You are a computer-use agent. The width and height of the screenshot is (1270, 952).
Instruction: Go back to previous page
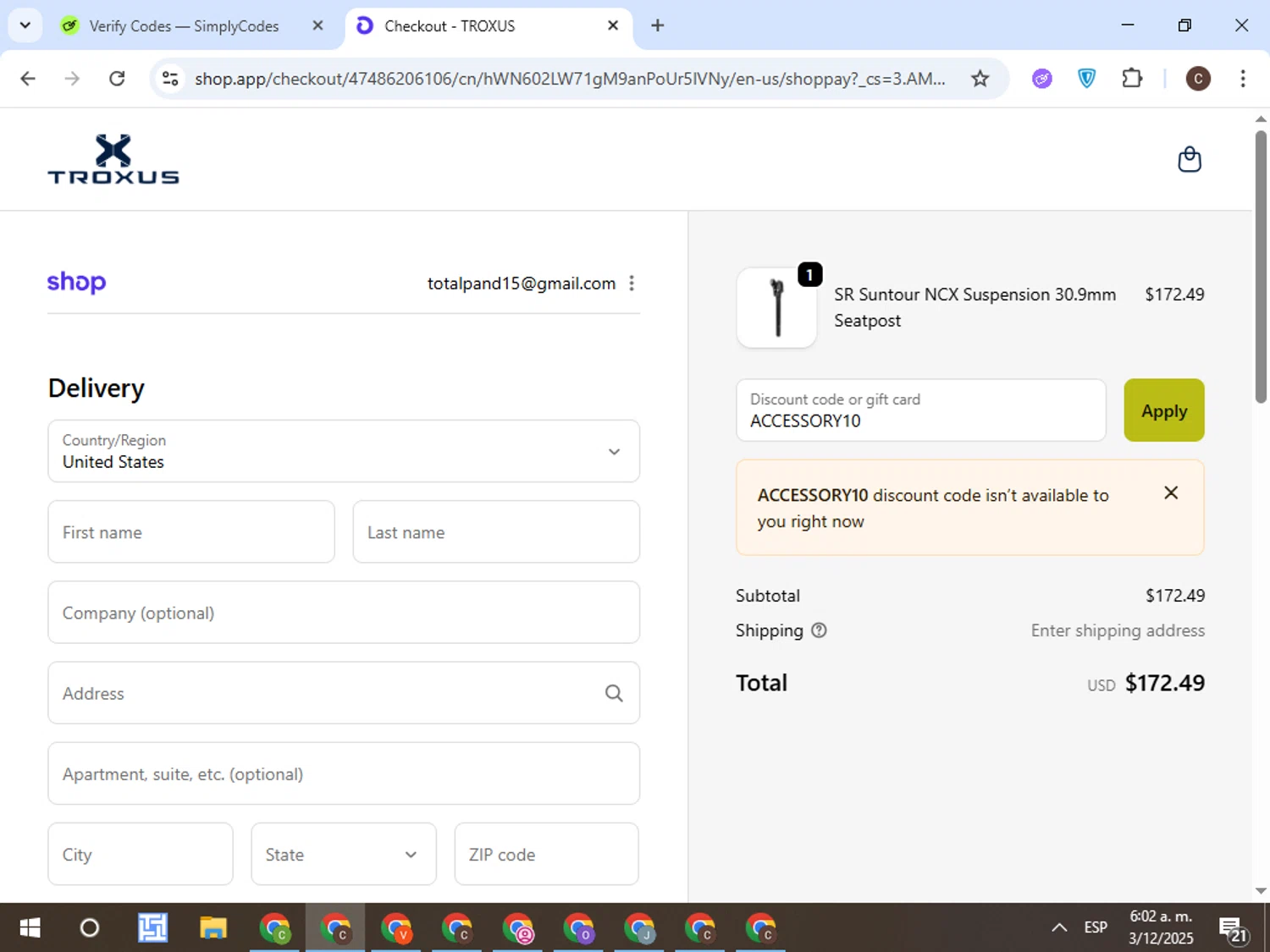pyautogui.click(x=28, y=79)
